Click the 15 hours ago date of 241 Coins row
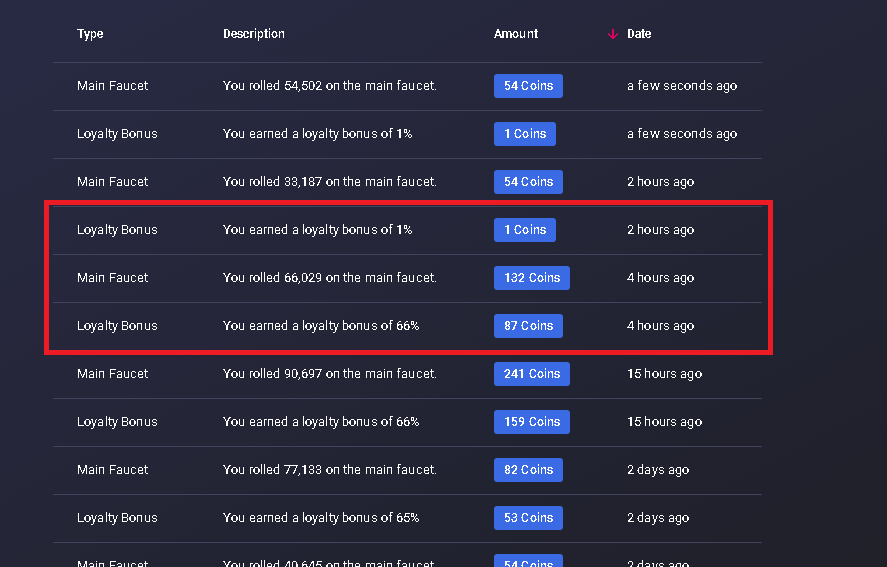 click(665, 374)
